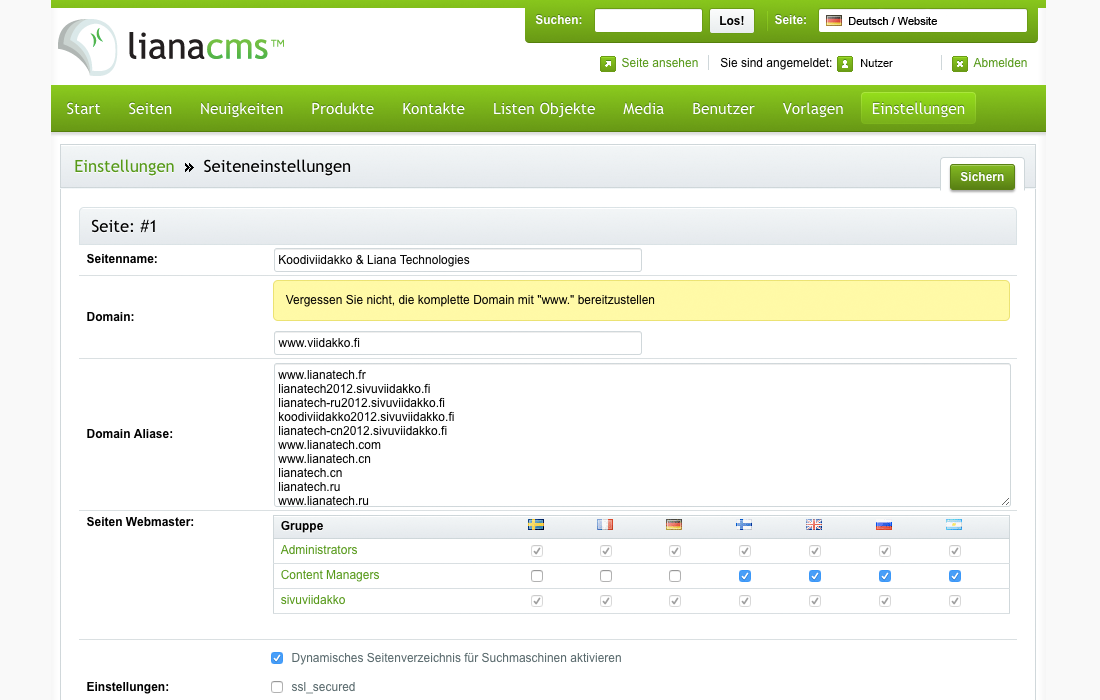Open the Administrators group link
The height and width of the screenshot is (700, 1100).
point(318,550)
